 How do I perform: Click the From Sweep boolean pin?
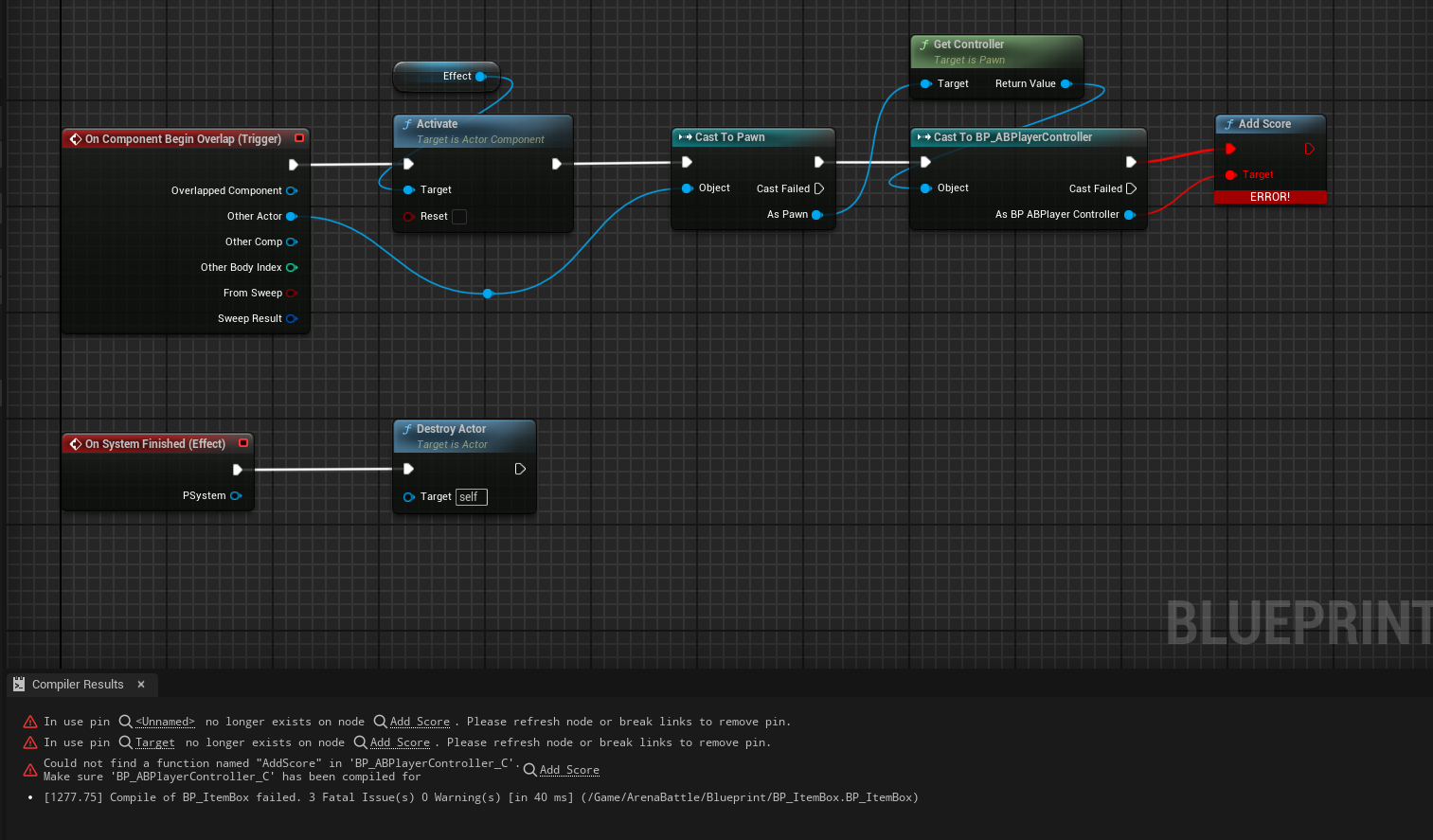click(x=292, y=293)
